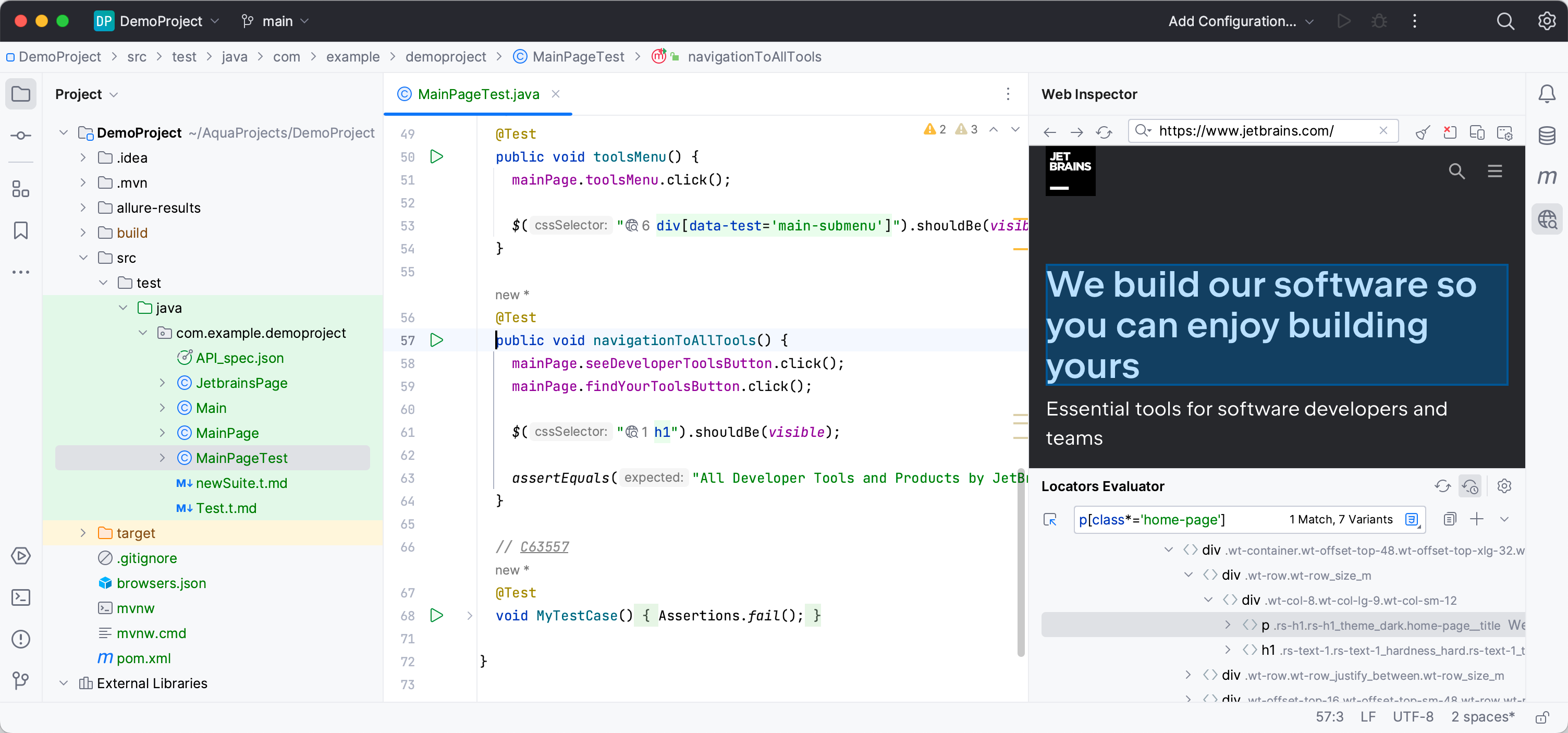Toggle auto-refresh in Locators Evaluator header

click(x=1470, y=486)
